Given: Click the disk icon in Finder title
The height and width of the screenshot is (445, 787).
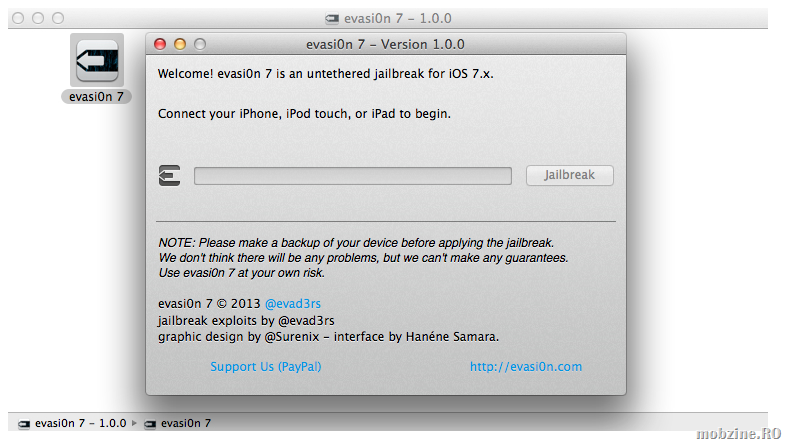Looking at the screenshot, I should [x=332, y=18].
